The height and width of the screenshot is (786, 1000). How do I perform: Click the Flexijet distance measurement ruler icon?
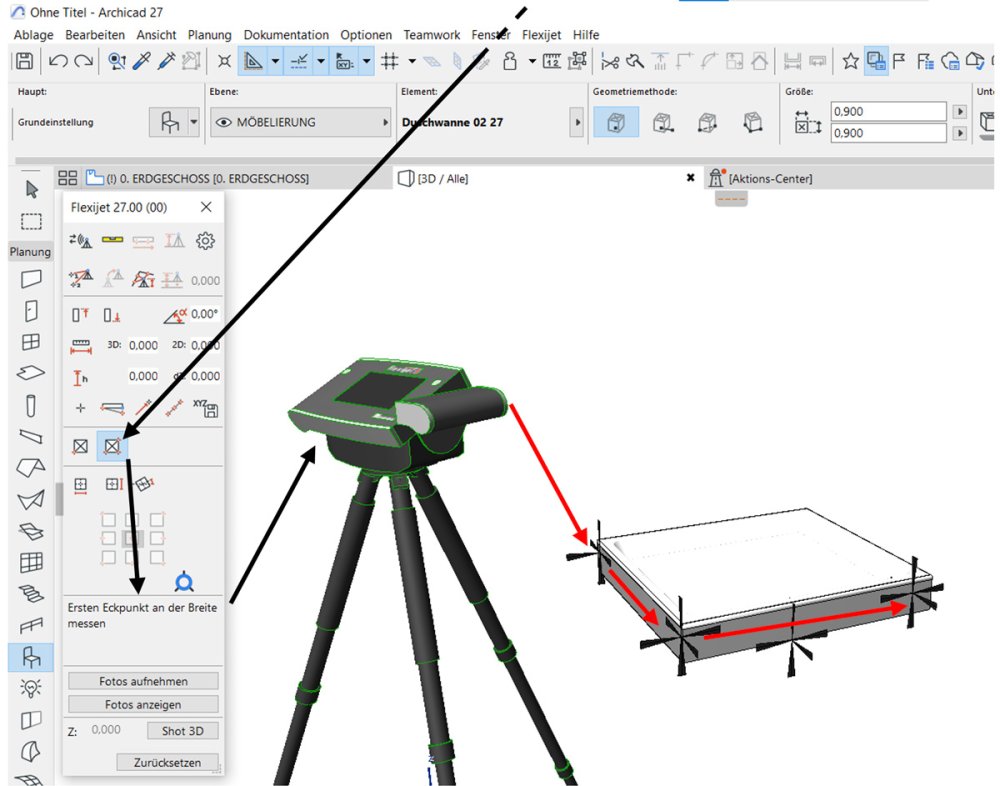[x=81, y=346]
